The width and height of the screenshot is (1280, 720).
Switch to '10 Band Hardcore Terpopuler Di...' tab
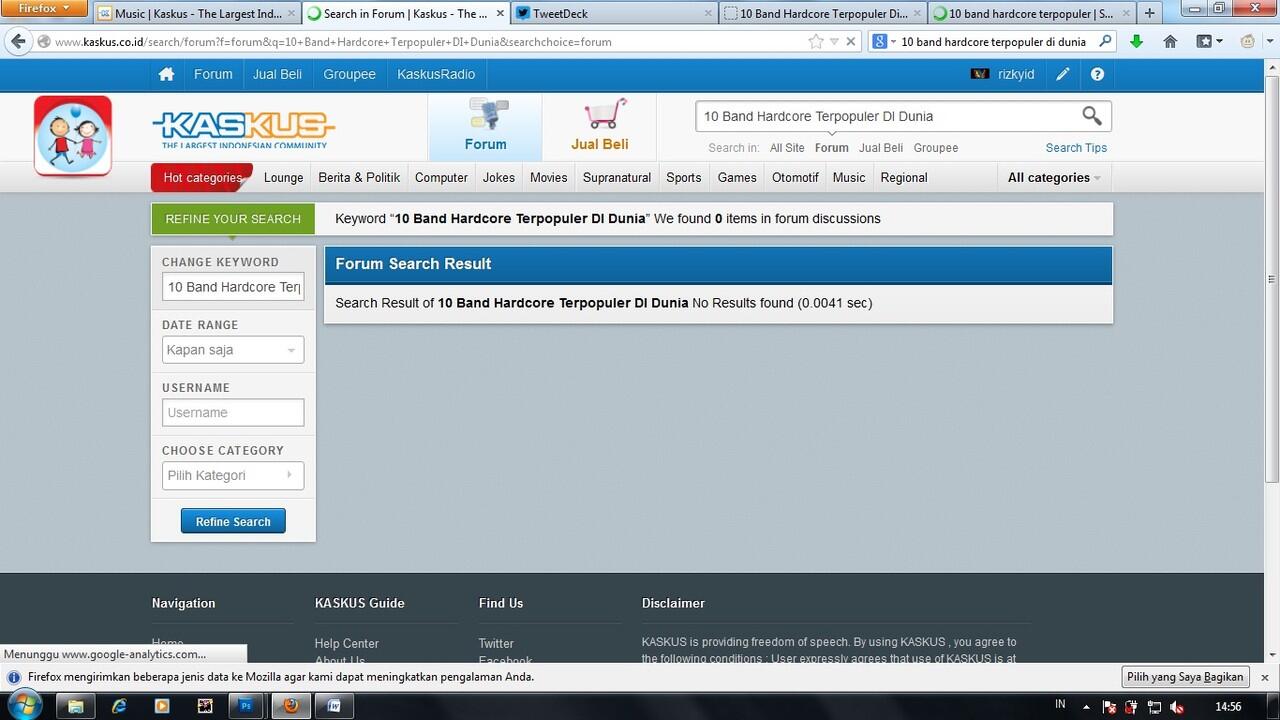[x=823, y=14]
